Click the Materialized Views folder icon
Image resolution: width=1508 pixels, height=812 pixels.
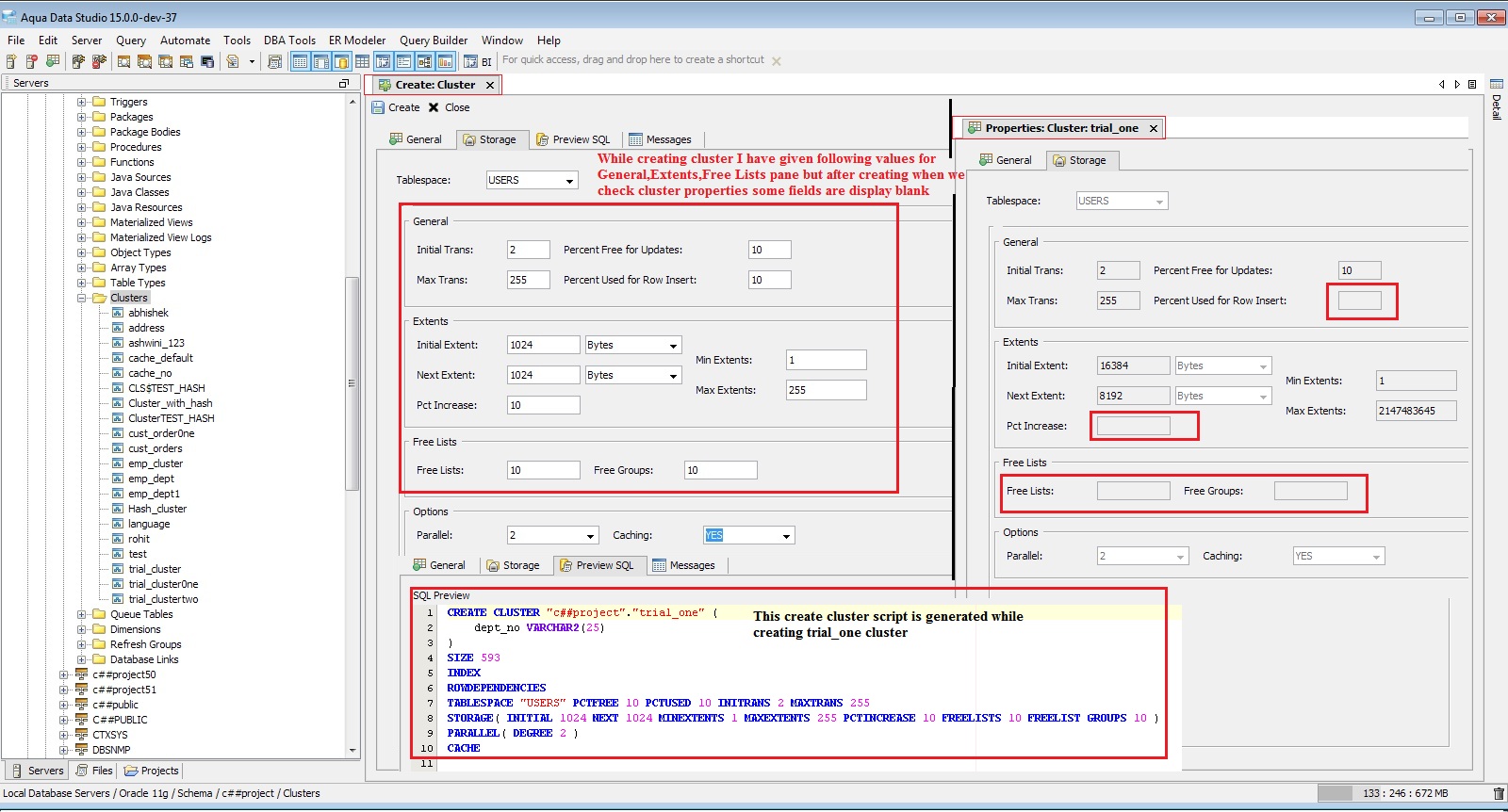[x=99, y=222]
